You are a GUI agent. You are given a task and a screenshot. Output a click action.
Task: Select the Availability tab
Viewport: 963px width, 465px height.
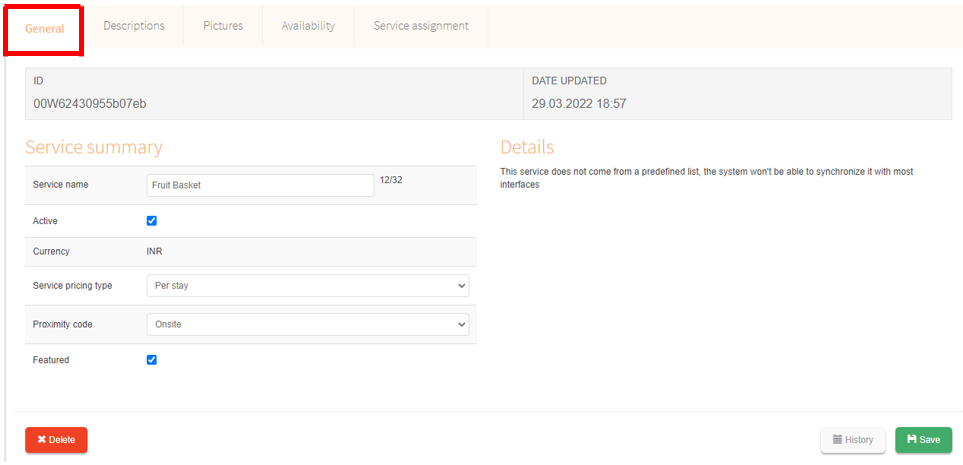tap(308, 26)
